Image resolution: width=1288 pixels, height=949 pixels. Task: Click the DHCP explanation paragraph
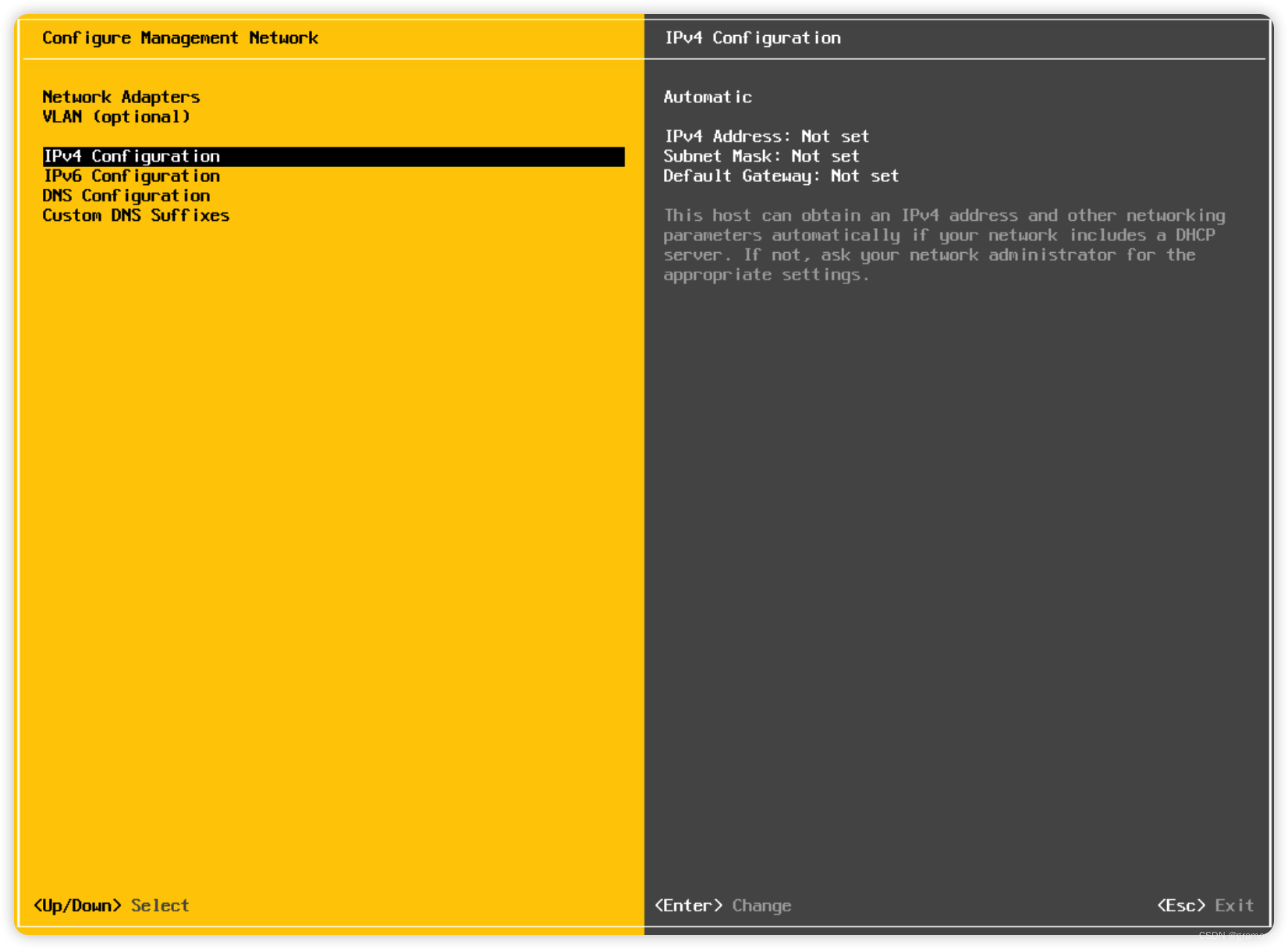(943, 244)
